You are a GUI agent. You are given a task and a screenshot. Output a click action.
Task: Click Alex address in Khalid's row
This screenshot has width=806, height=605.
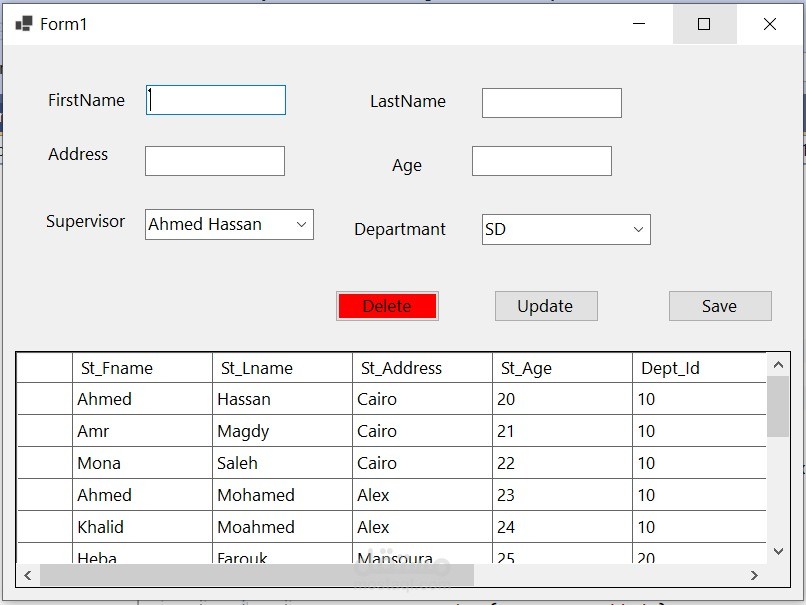click(x=423, y=527)
